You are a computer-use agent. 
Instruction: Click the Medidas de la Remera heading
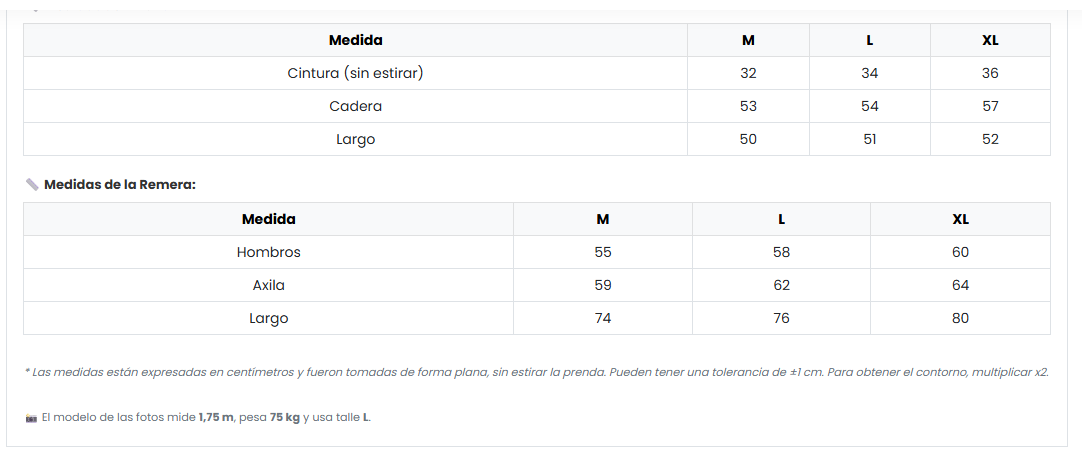tap(119, 185)
